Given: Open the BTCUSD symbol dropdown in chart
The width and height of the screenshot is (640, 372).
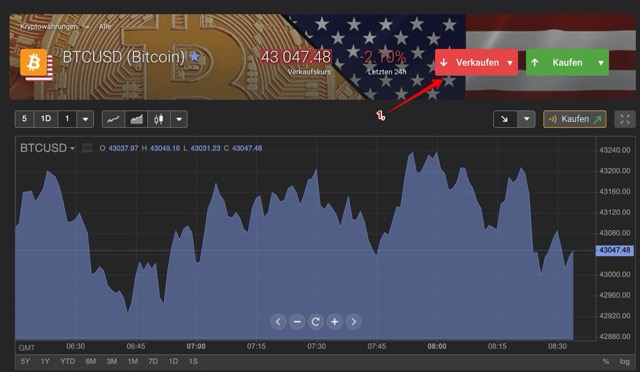Looking at the screenshot, I should point(47,148).
